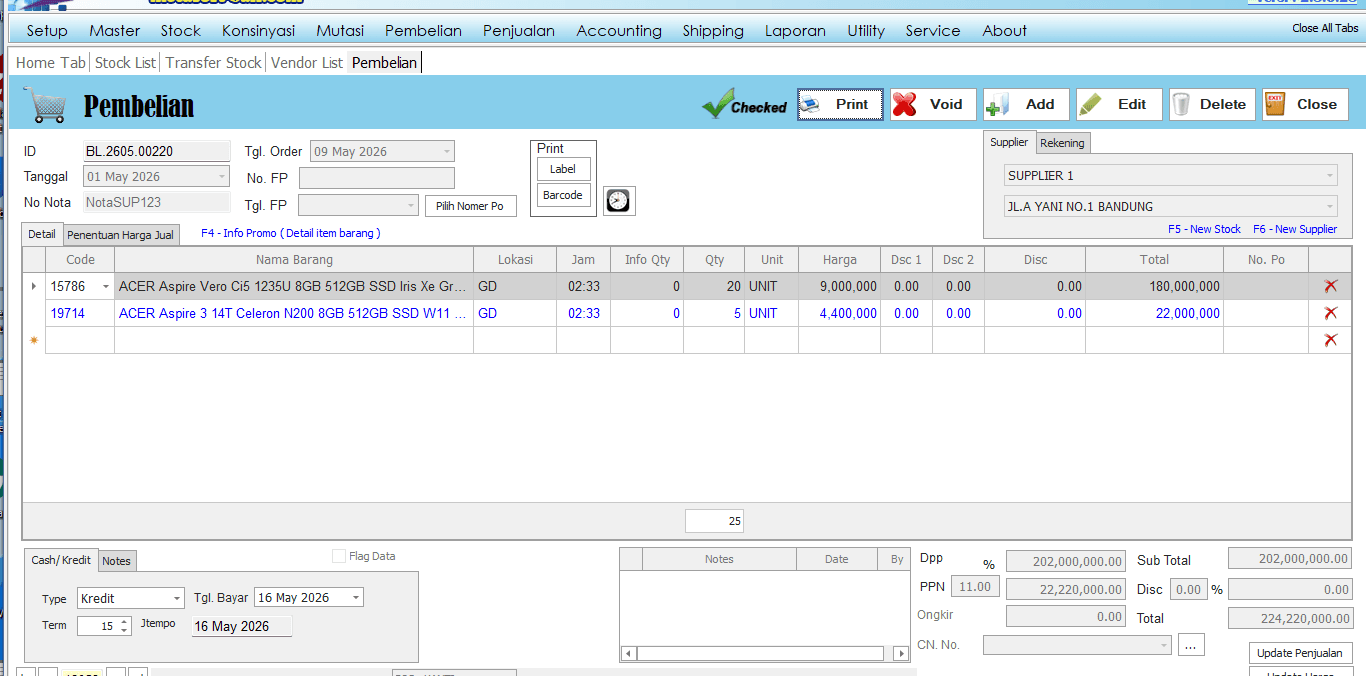Click the No. FP input field
The height and width of the screenshot is (676, 1366).
pos(377,178)
